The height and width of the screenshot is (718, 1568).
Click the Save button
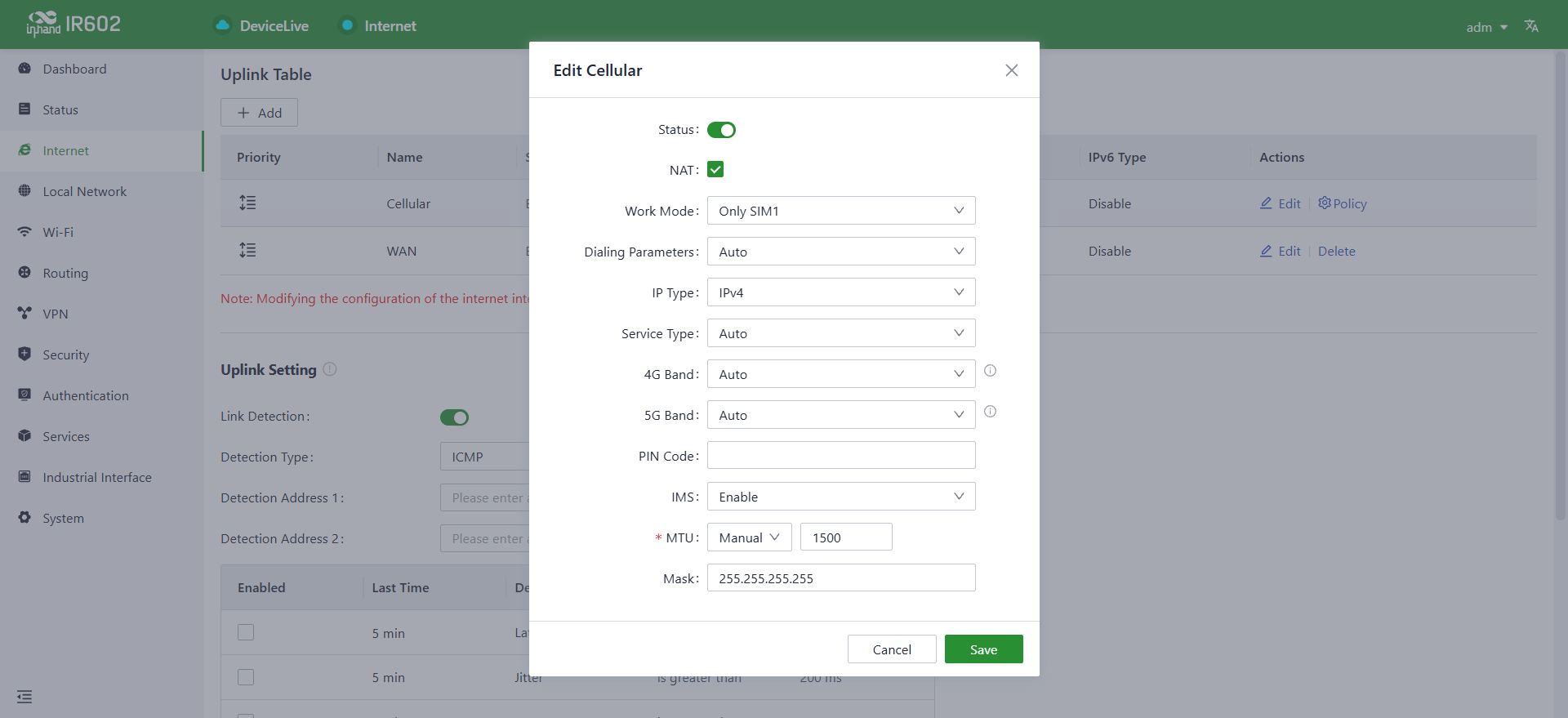pos(983,649)
